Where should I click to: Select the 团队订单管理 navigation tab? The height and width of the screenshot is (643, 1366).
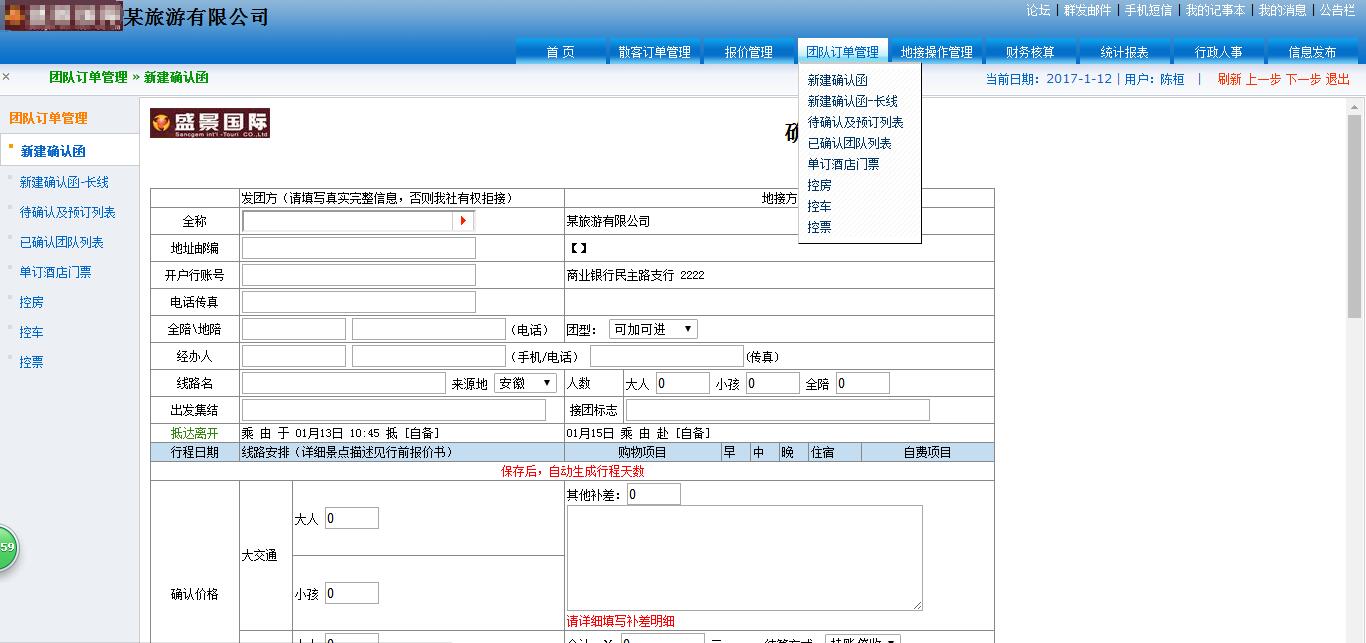(842, 52)
